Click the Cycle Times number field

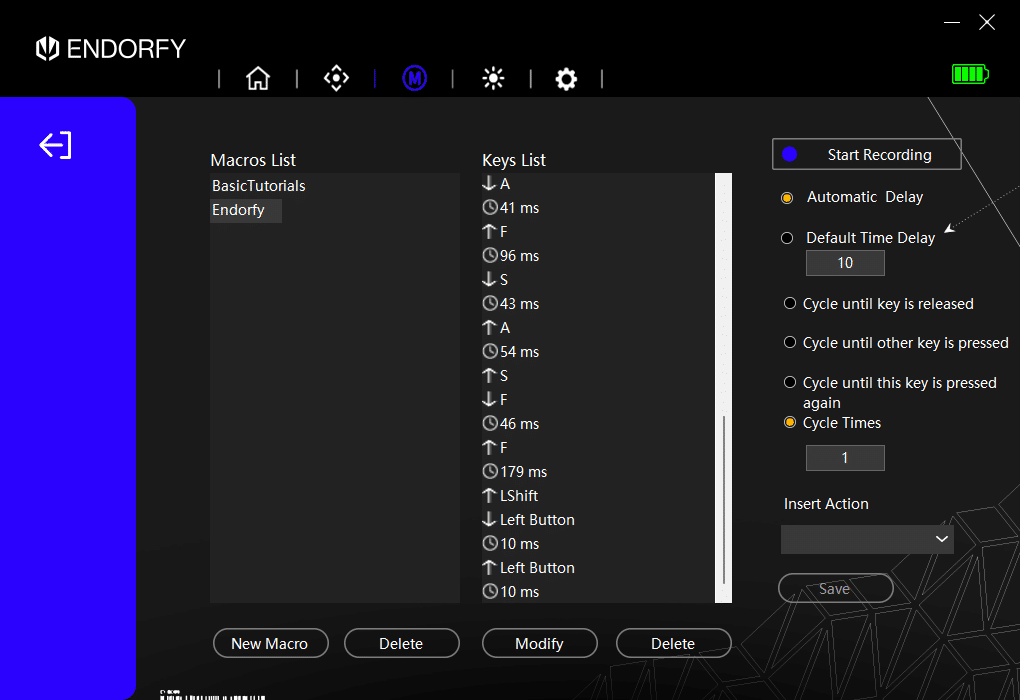pyautogui.click(x=845, y=458)
